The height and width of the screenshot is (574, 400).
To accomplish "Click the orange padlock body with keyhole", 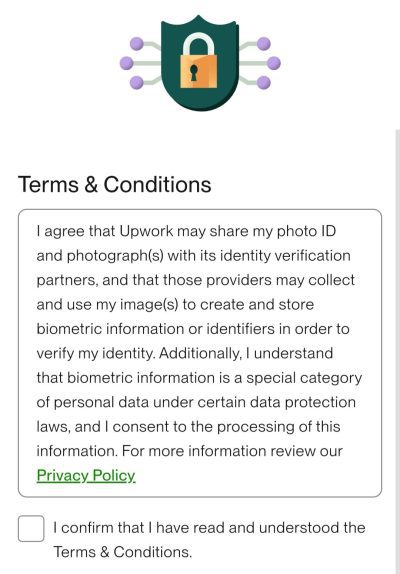I will tap(199, 72).
